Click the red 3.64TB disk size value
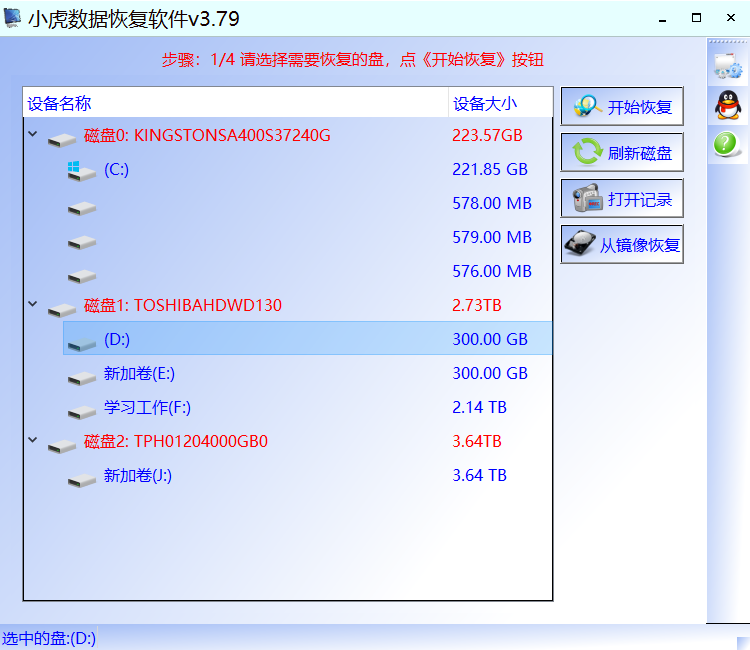750x650 pixels. tap(477, 441)
